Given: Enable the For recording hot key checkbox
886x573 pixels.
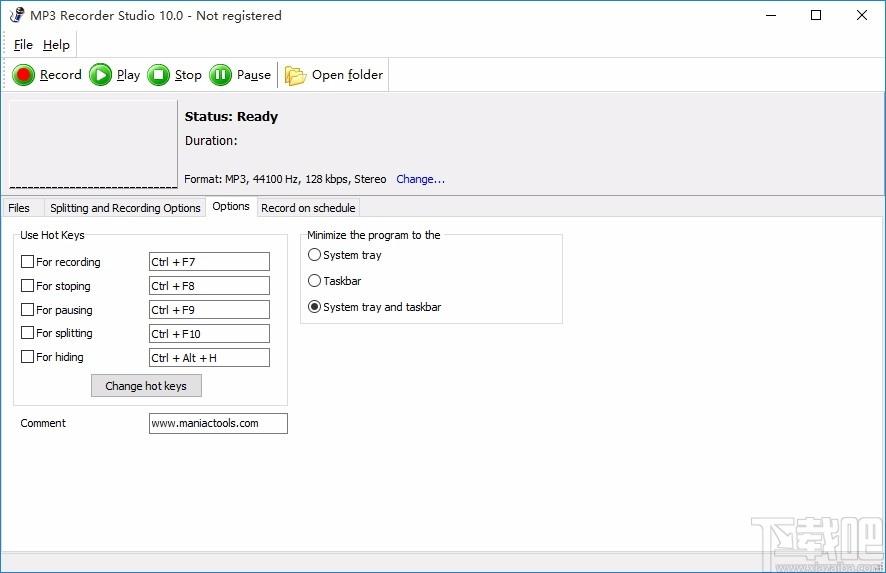Looking at the screenshot, I should point(27,262).
